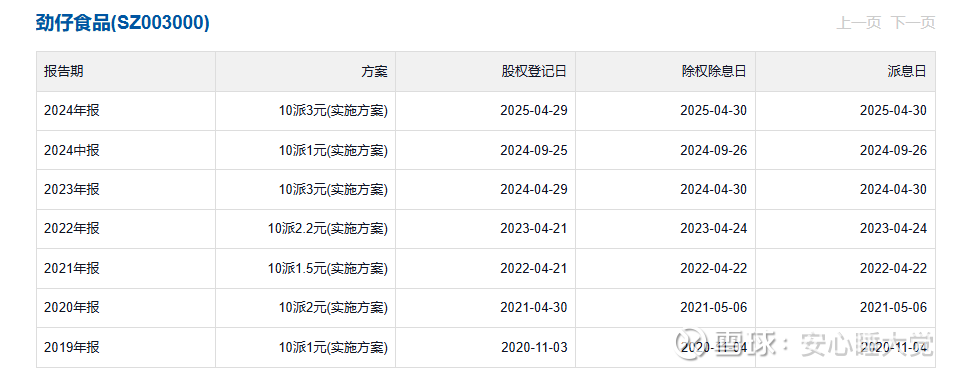Select the 方案 column header

point(374,71)
